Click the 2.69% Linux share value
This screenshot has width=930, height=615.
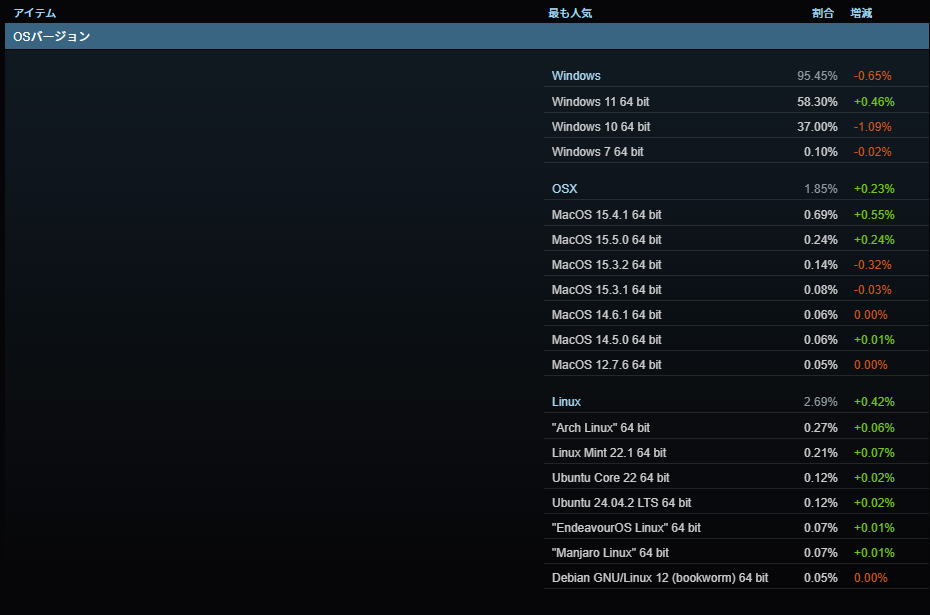[820, 401]
